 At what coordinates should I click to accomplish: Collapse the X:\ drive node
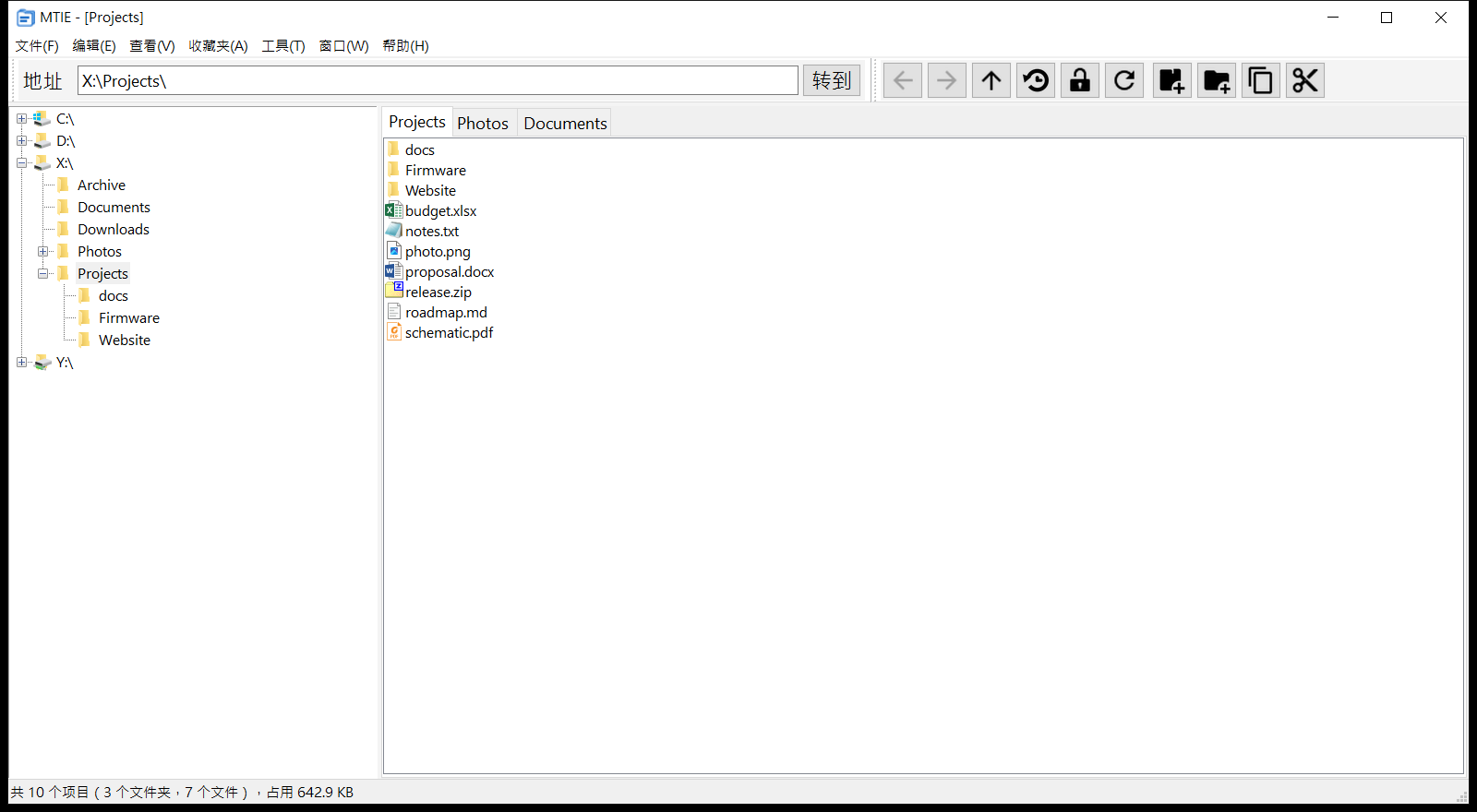tap(21, 163)
